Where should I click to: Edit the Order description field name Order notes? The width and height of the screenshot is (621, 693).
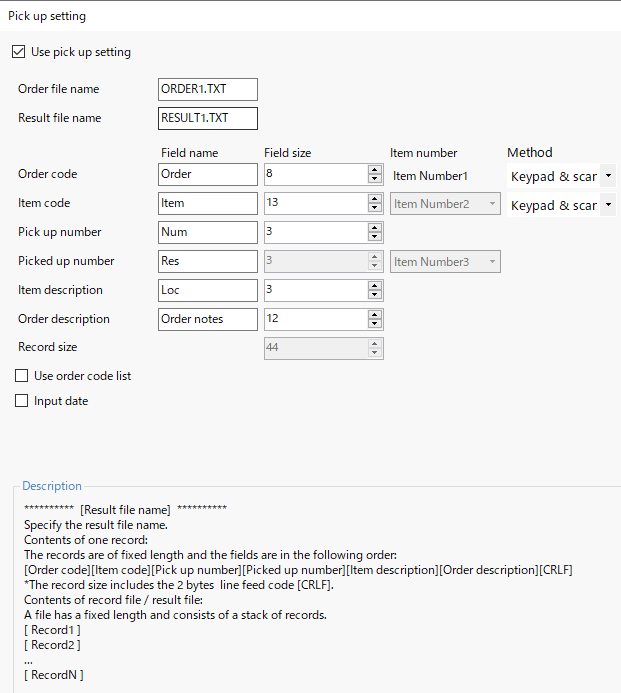[208, 319]
